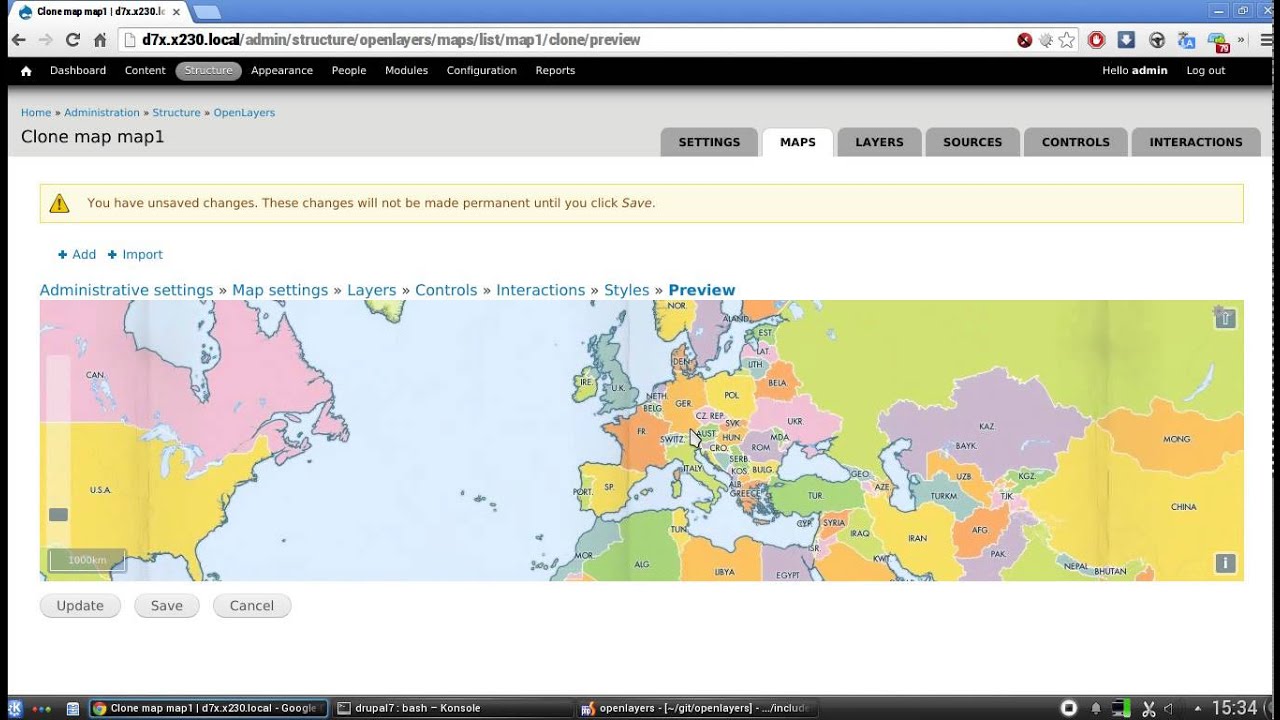The width and height of the screenshot is (1280, 720).
Task: Switch to the Layers tab
Action: pos(879,142)
